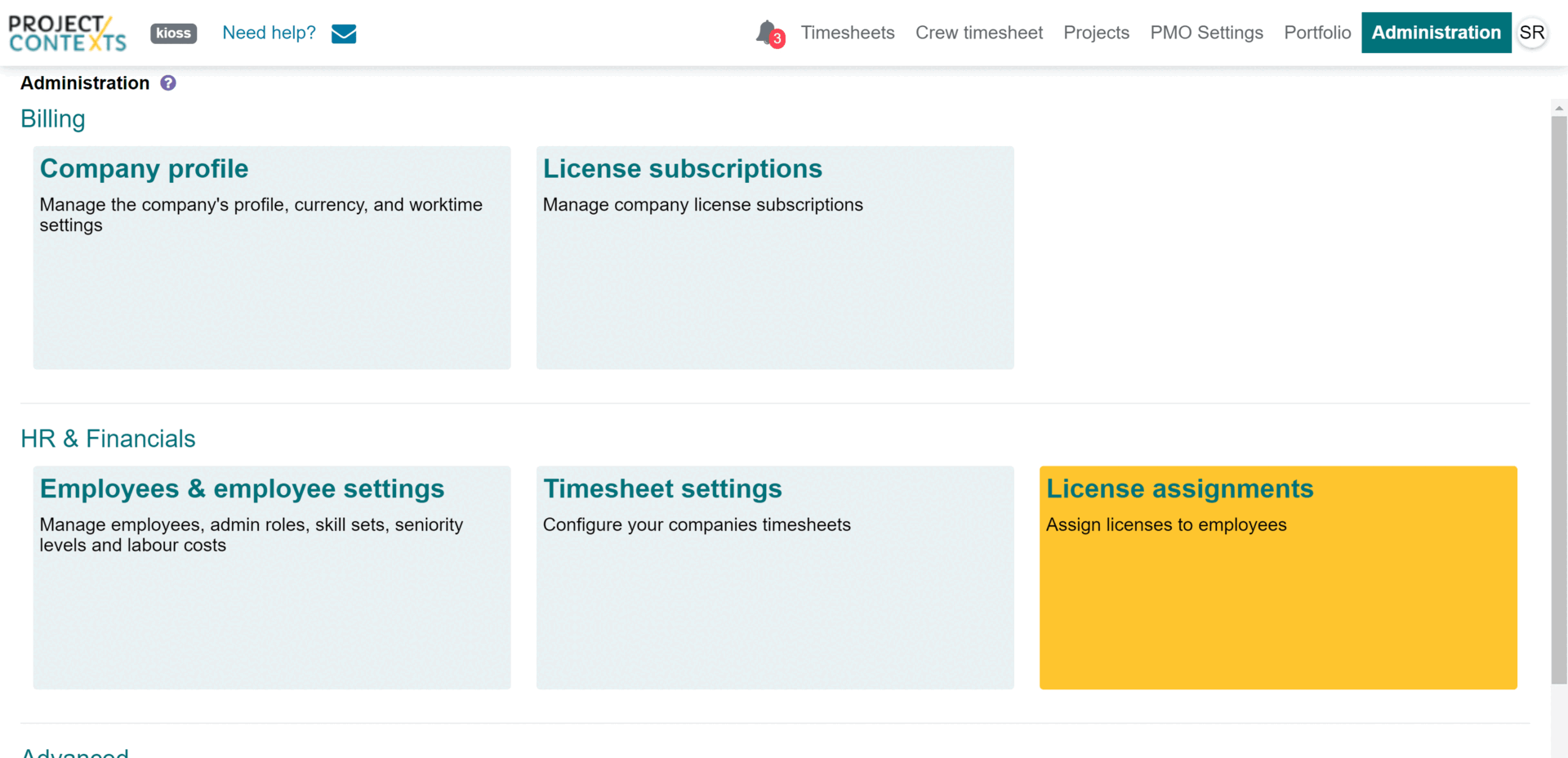Click 'Configure your companies timesheets' text

(x=697, y=525)
